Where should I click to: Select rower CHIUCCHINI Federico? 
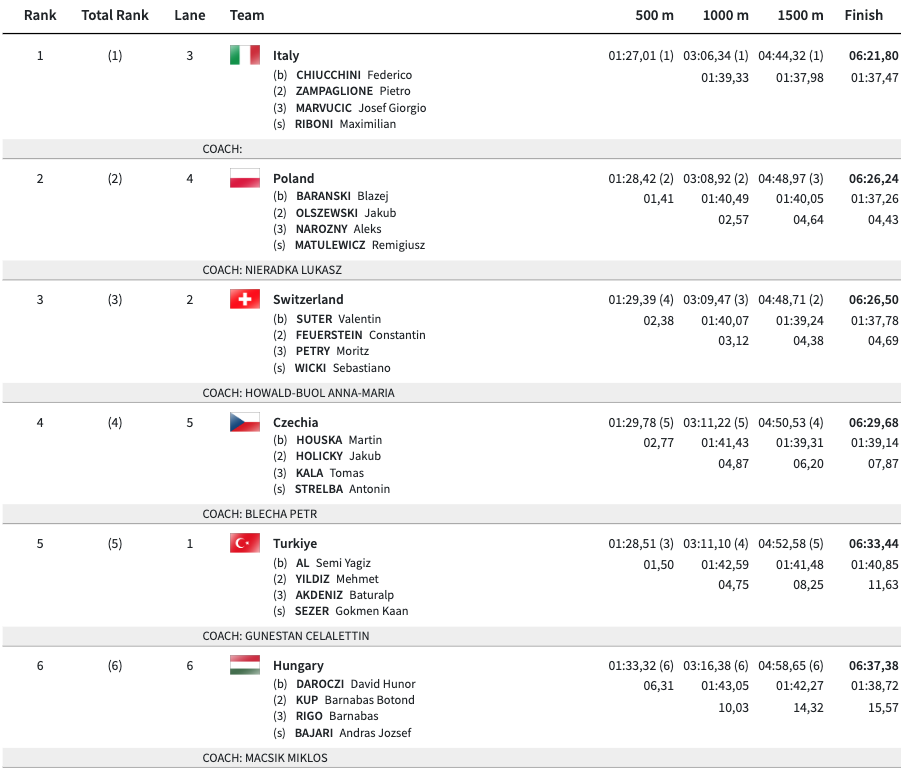point(353,75)
